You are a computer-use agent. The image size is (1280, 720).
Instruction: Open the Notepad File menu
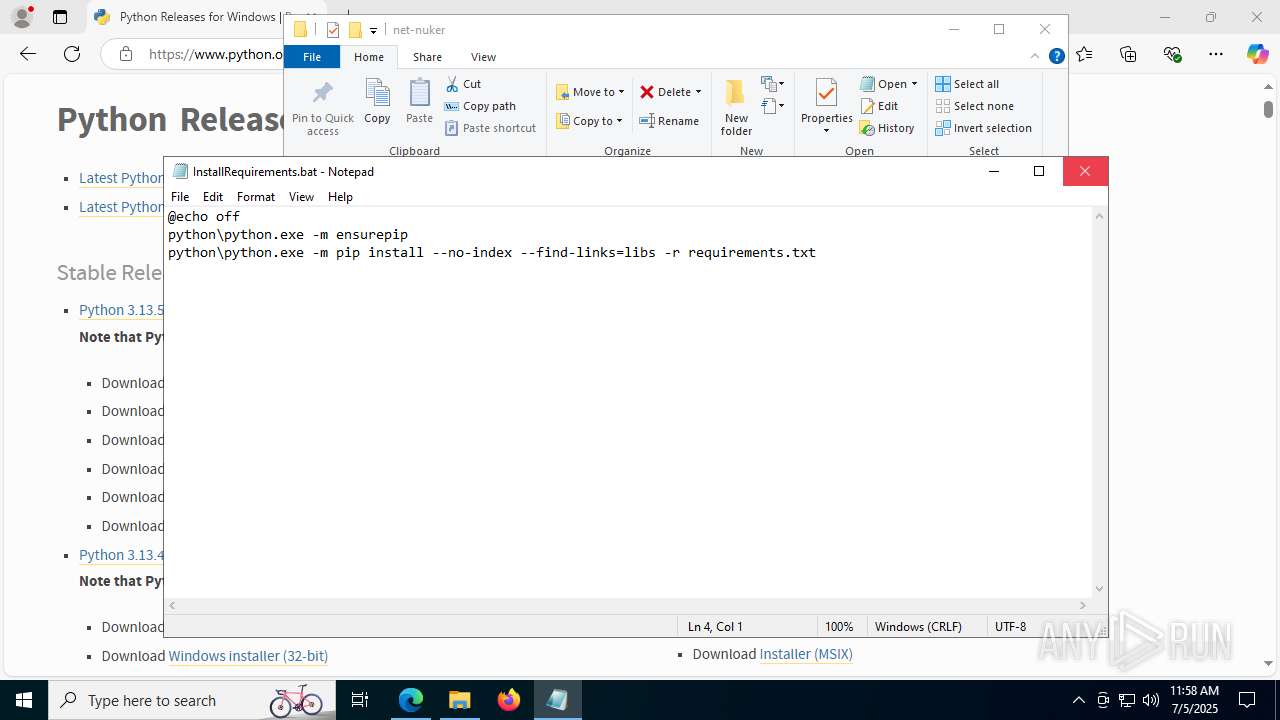tap(180, 197)
